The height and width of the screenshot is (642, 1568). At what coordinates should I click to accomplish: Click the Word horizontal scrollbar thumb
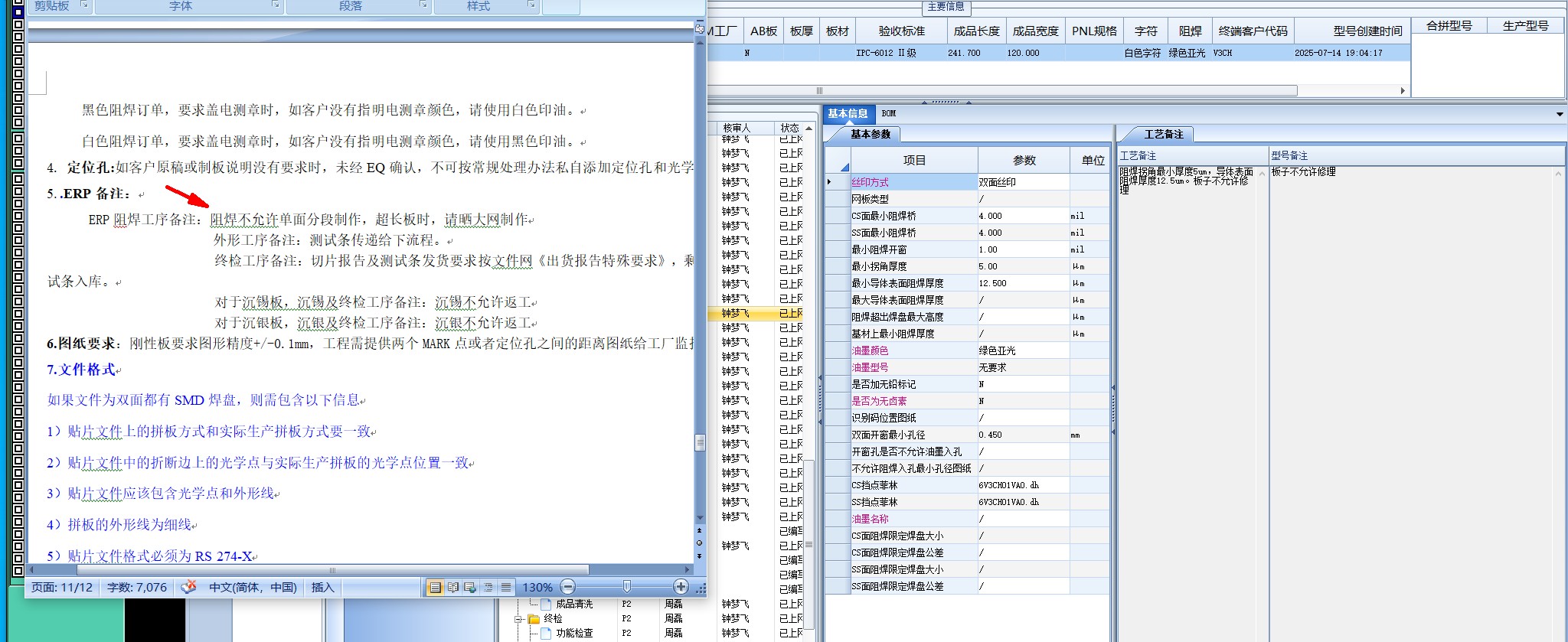(332, 569)
